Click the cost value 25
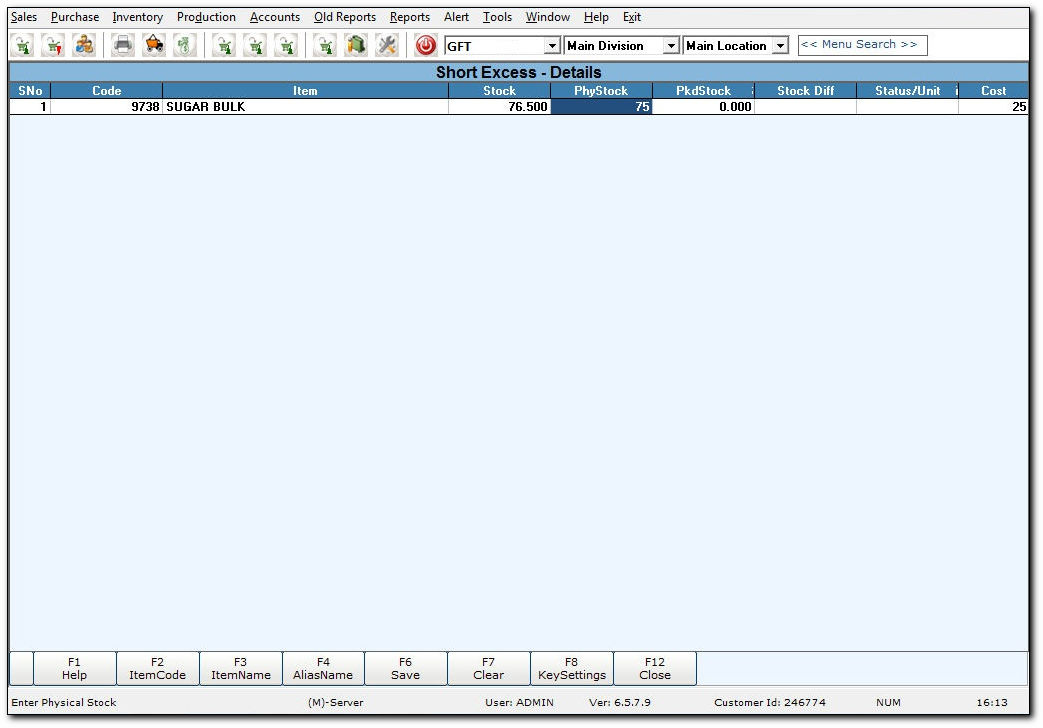 coord(993,106)
